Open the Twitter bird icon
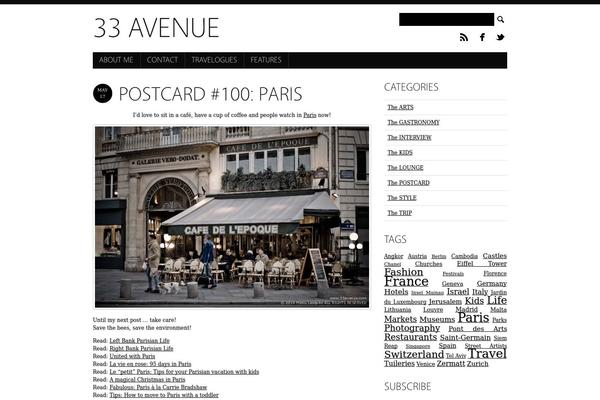 [500, 37]
